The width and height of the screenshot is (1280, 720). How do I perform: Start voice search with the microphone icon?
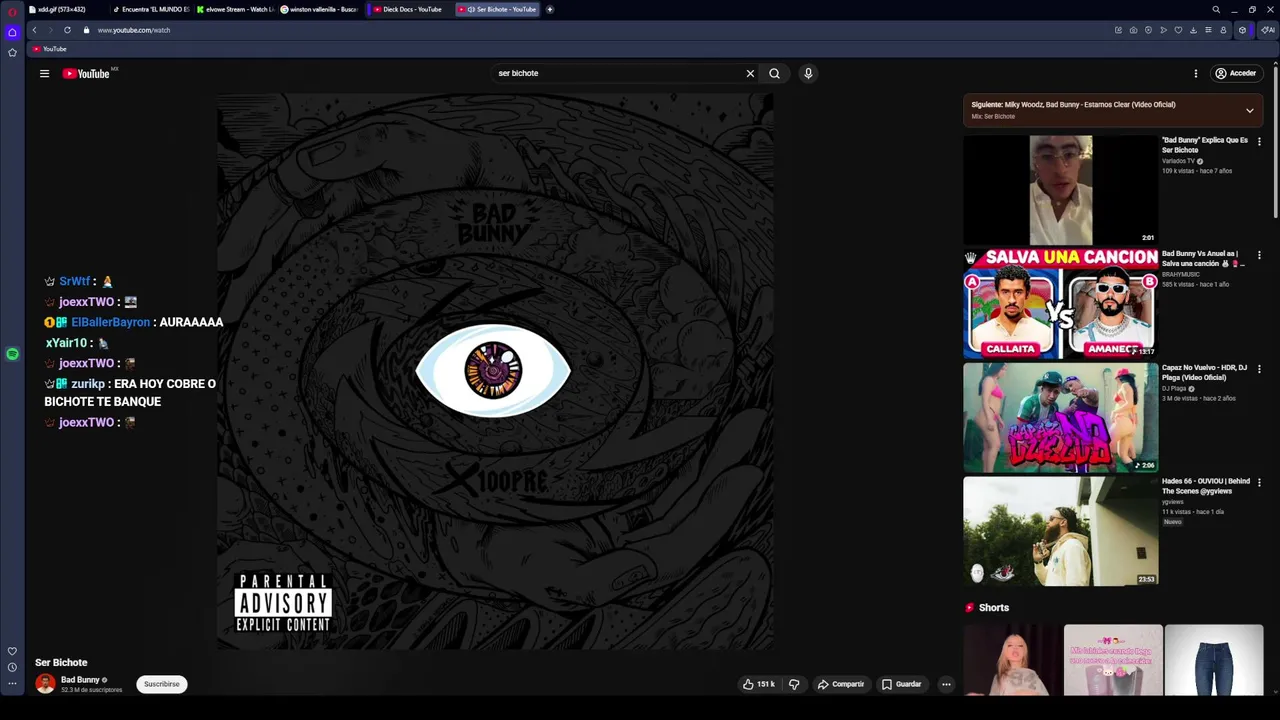coord(808,73)
